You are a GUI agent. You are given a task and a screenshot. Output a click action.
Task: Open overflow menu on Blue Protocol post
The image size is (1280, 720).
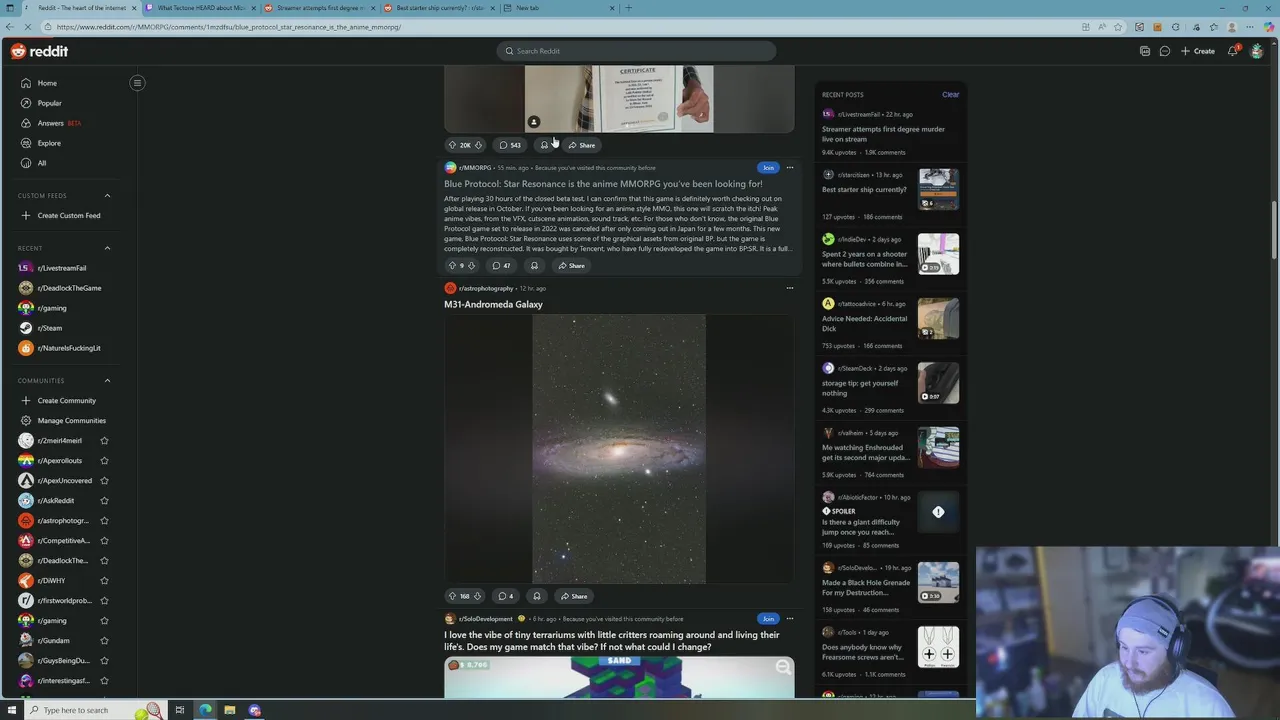coord(789,168)
